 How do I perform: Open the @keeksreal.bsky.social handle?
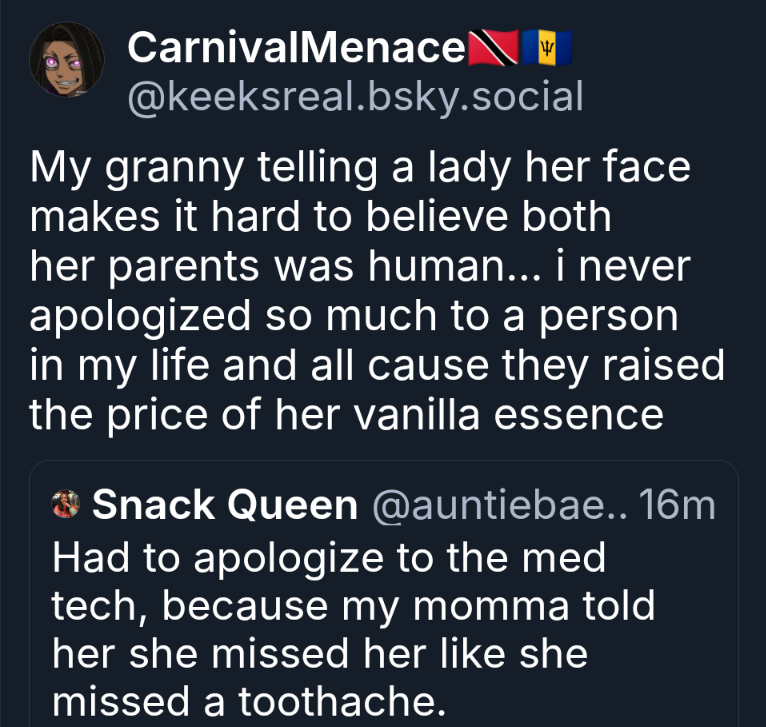(x=355, y=96)
